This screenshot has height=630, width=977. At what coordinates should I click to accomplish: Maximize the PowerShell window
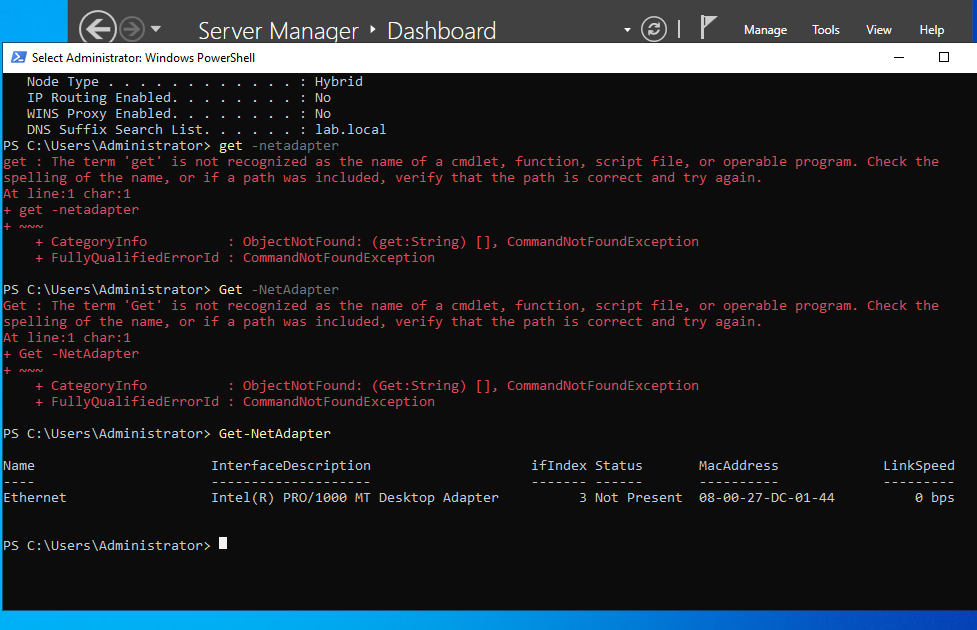point(944,57)
